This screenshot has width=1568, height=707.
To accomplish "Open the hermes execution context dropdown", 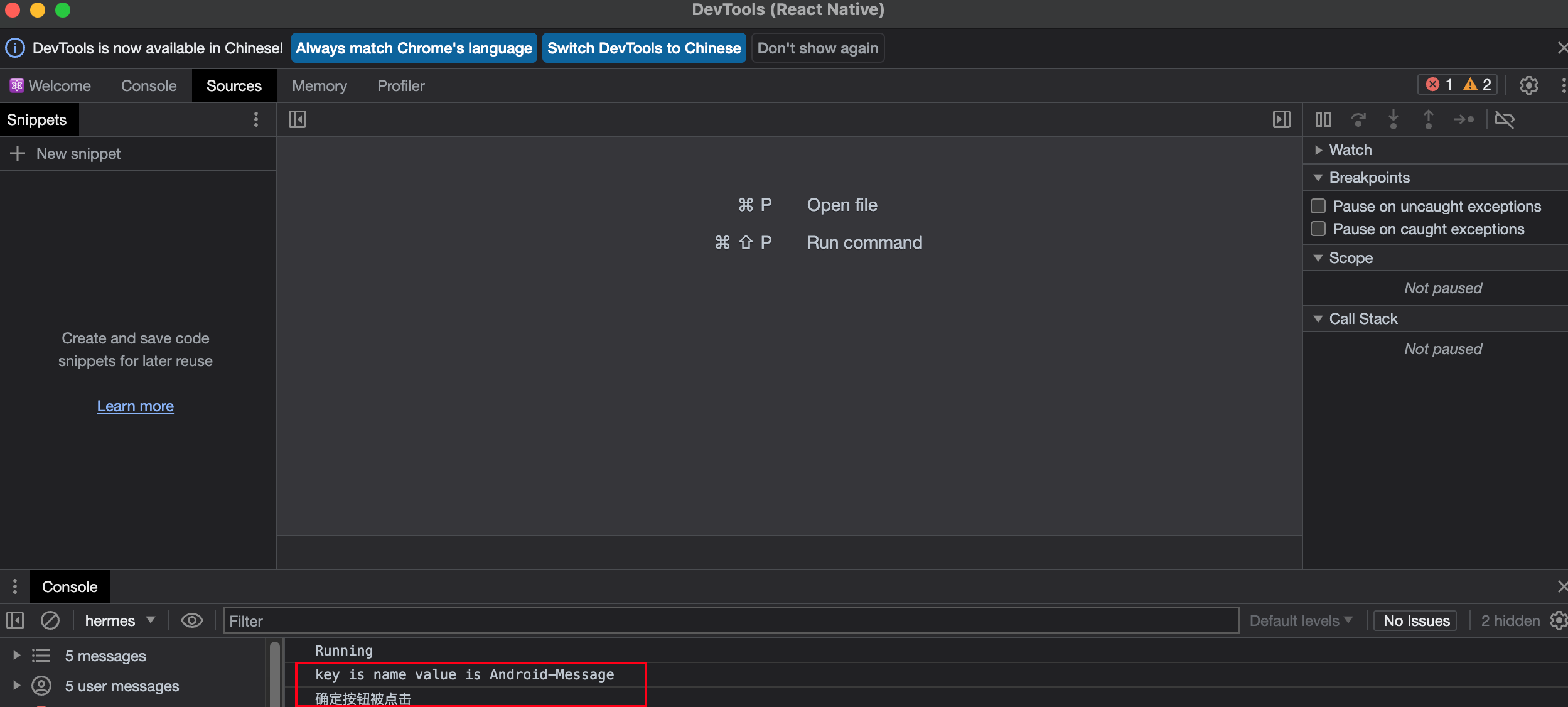I will coord(119,620).
